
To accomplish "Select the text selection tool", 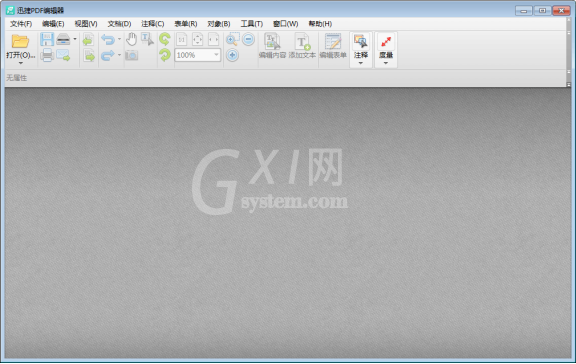I will 147,39.
